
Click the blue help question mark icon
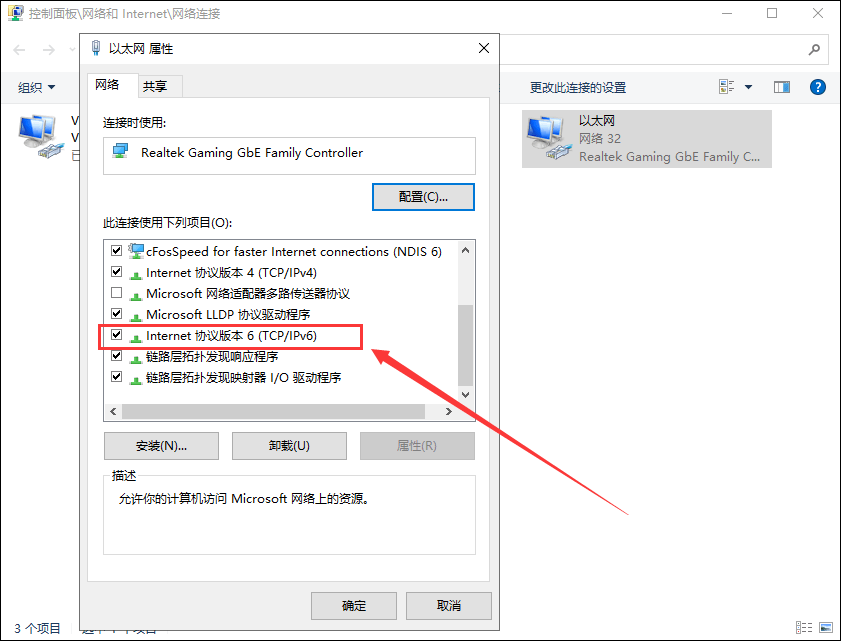pos(817,87)
